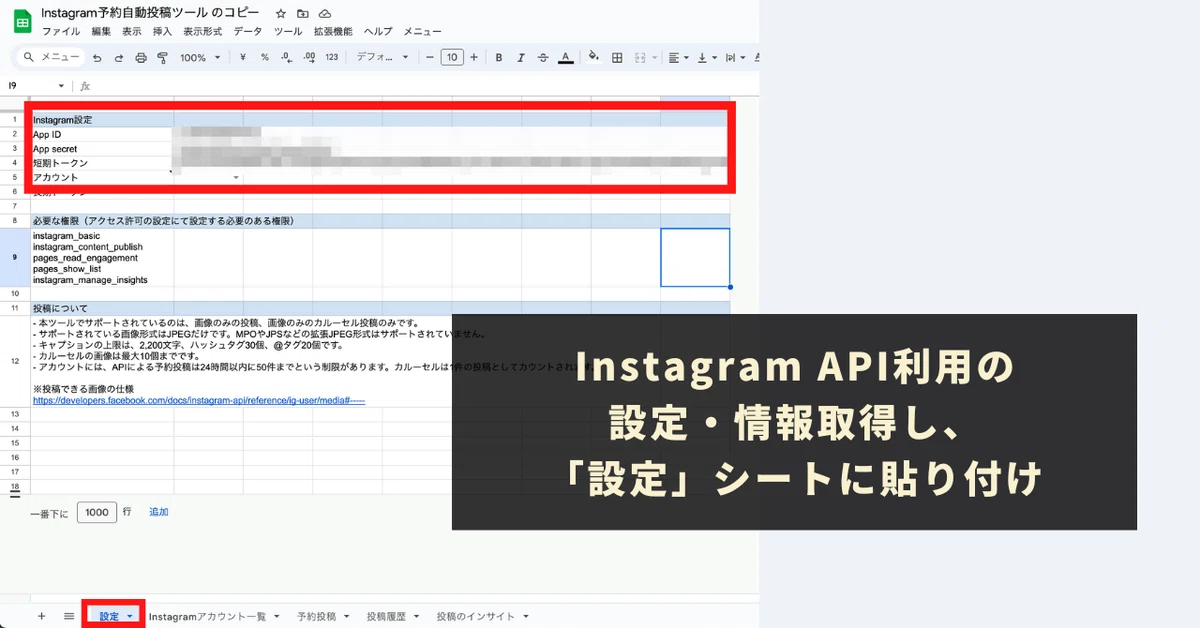Open the 表示形式 menu
Screen dimensions: 1200x628
coord(203,32)
